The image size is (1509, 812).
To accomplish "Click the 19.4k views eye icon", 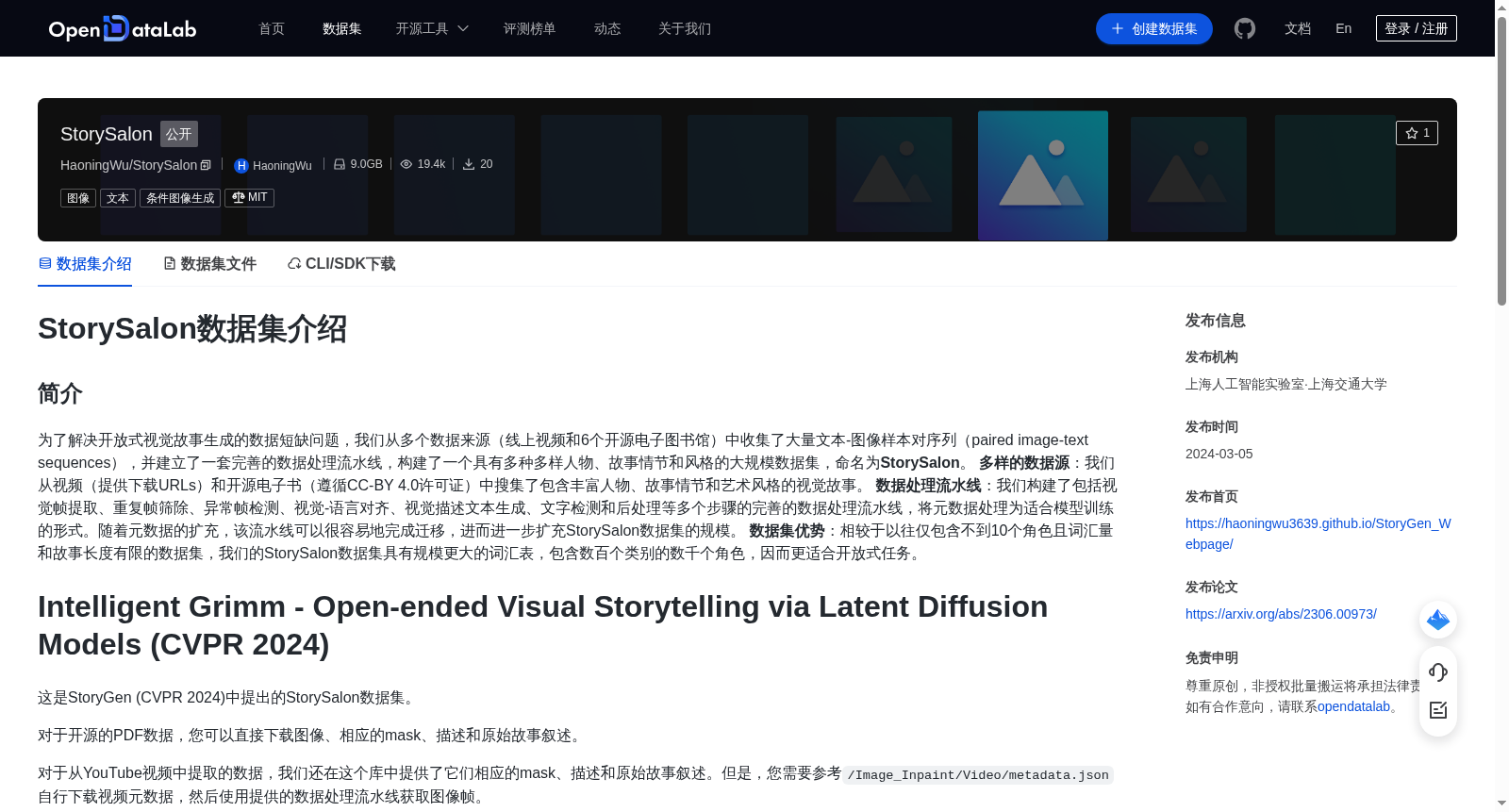I will [406, 164].
